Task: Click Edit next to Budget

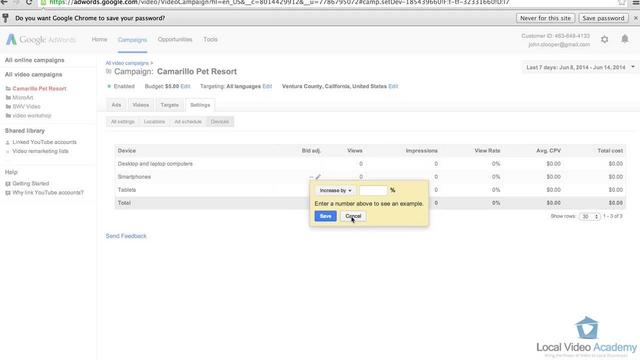Action: (x=185, y=87)
